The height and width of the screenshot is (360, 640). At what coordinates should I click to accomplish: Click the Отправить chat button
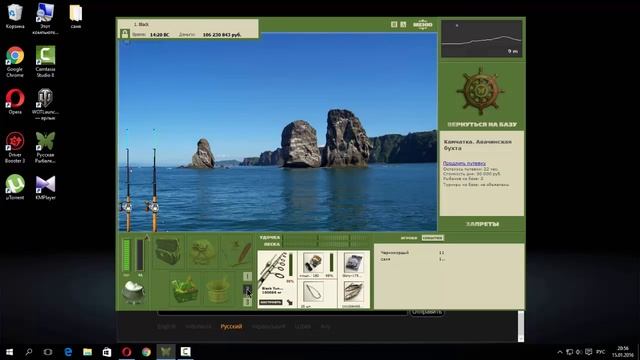pyautogui.click(x=427, y=312)
